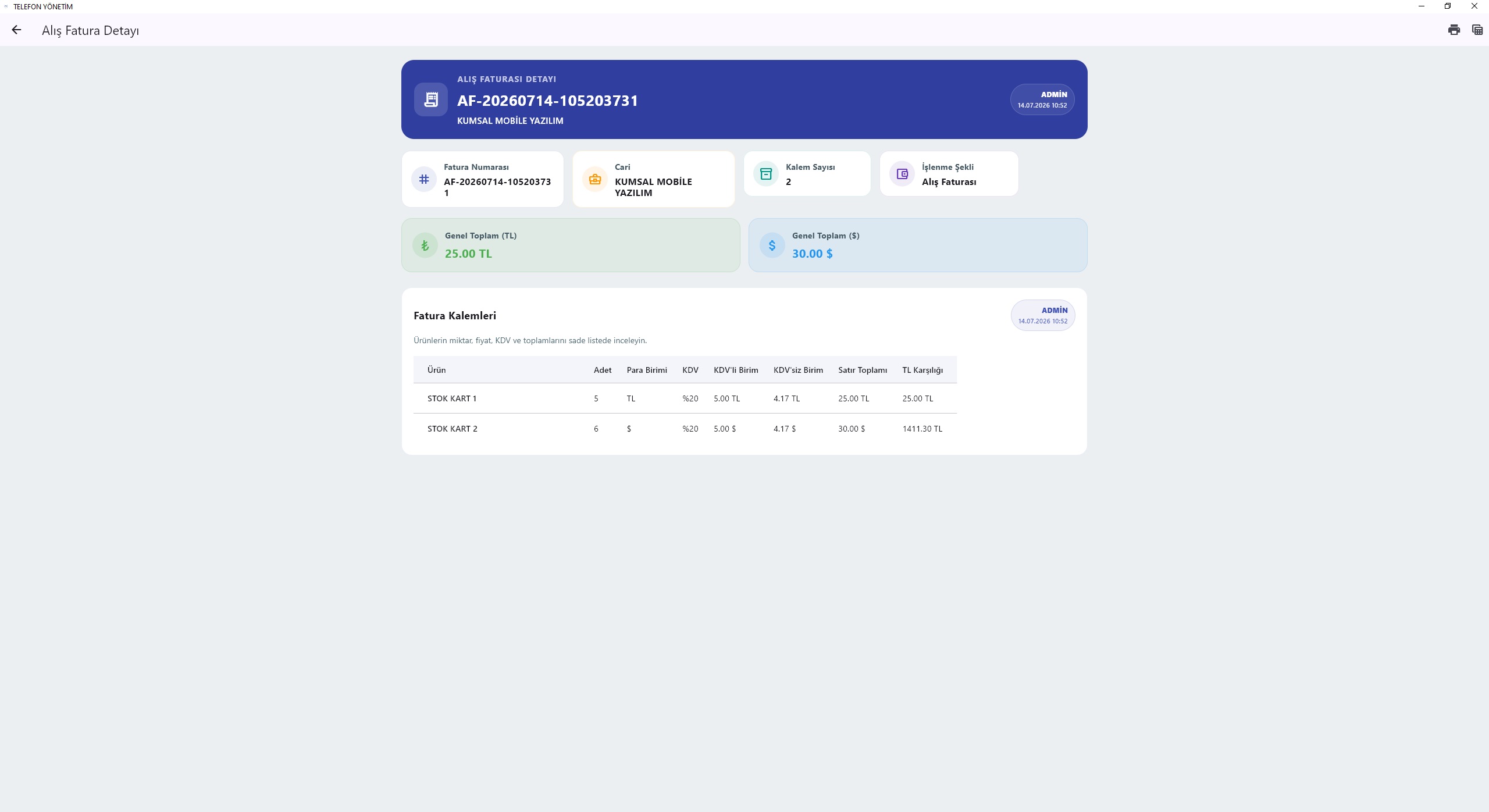Click the 25.00 TL total amount
The image size is (1489, 812).
(x=468, y=254)
